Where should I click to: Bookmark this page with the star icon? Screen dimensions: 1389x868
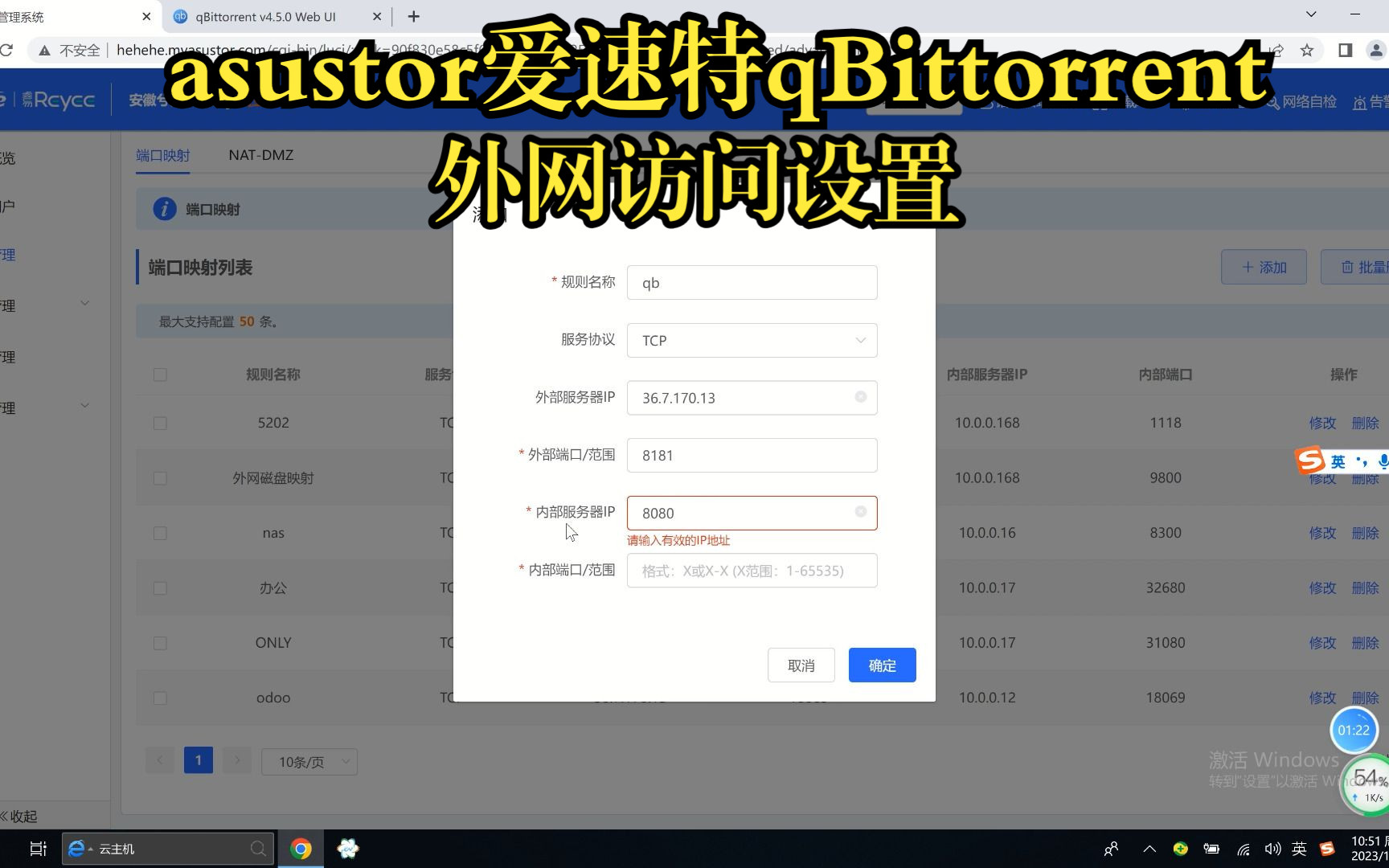[1307, 51]
